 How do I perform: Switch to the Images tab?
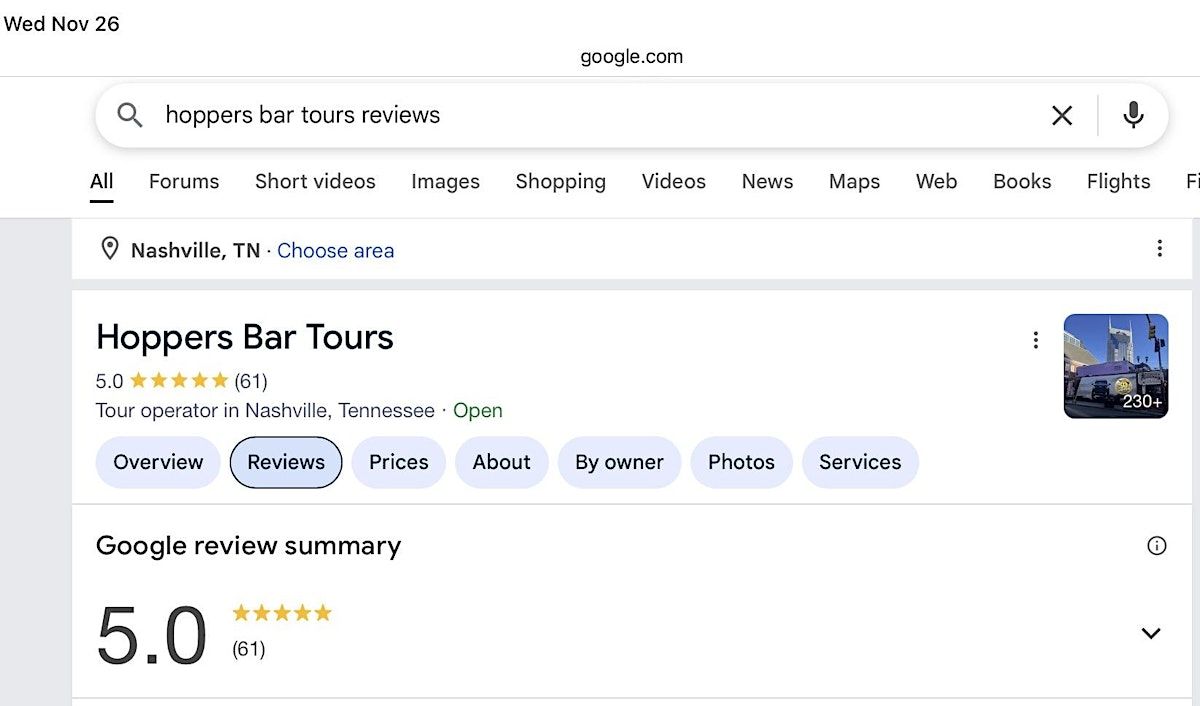(x=445, y=181)
